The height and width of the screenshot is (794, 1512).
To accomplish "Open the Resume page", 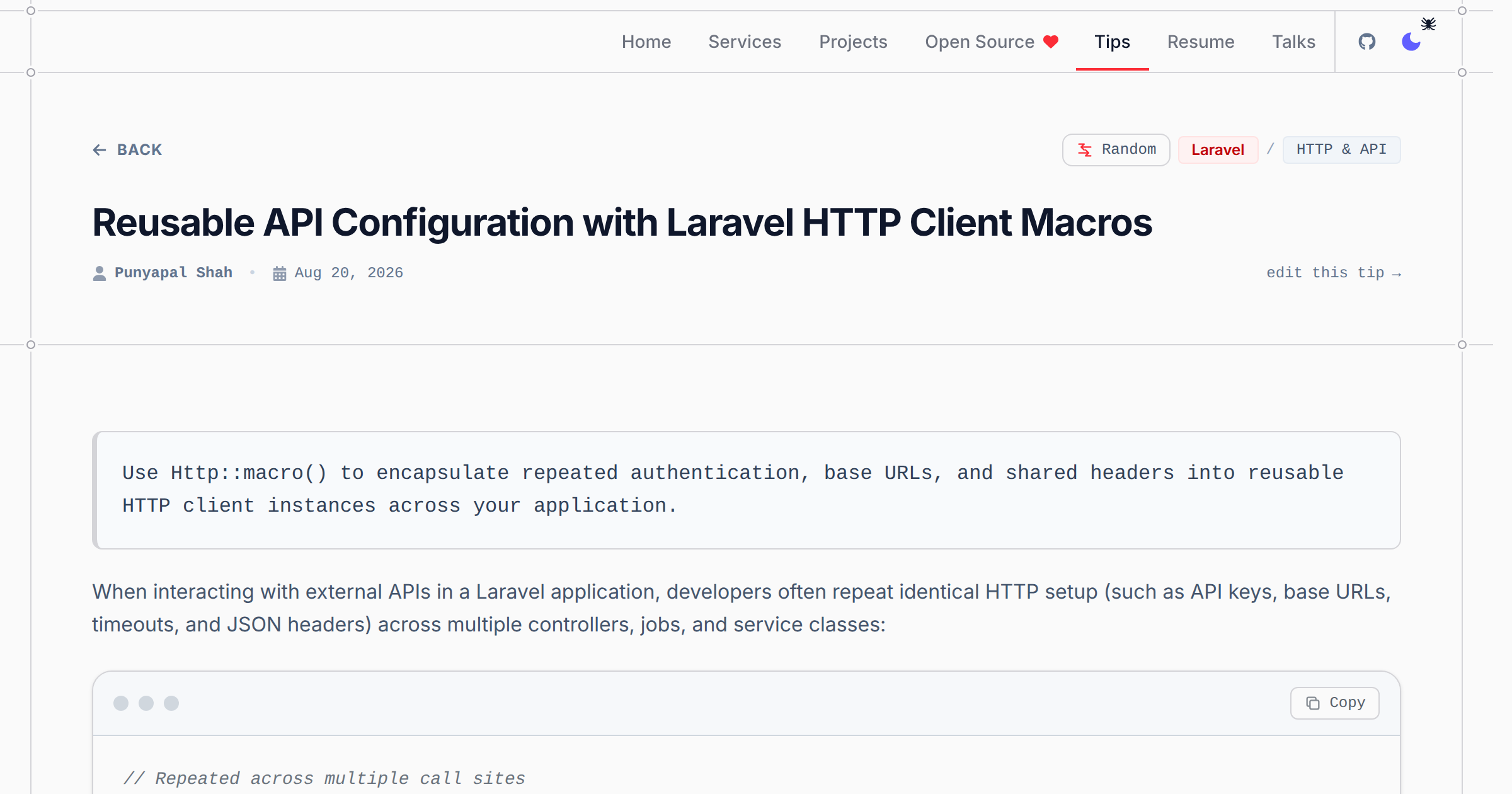I will click(1201, 42).
